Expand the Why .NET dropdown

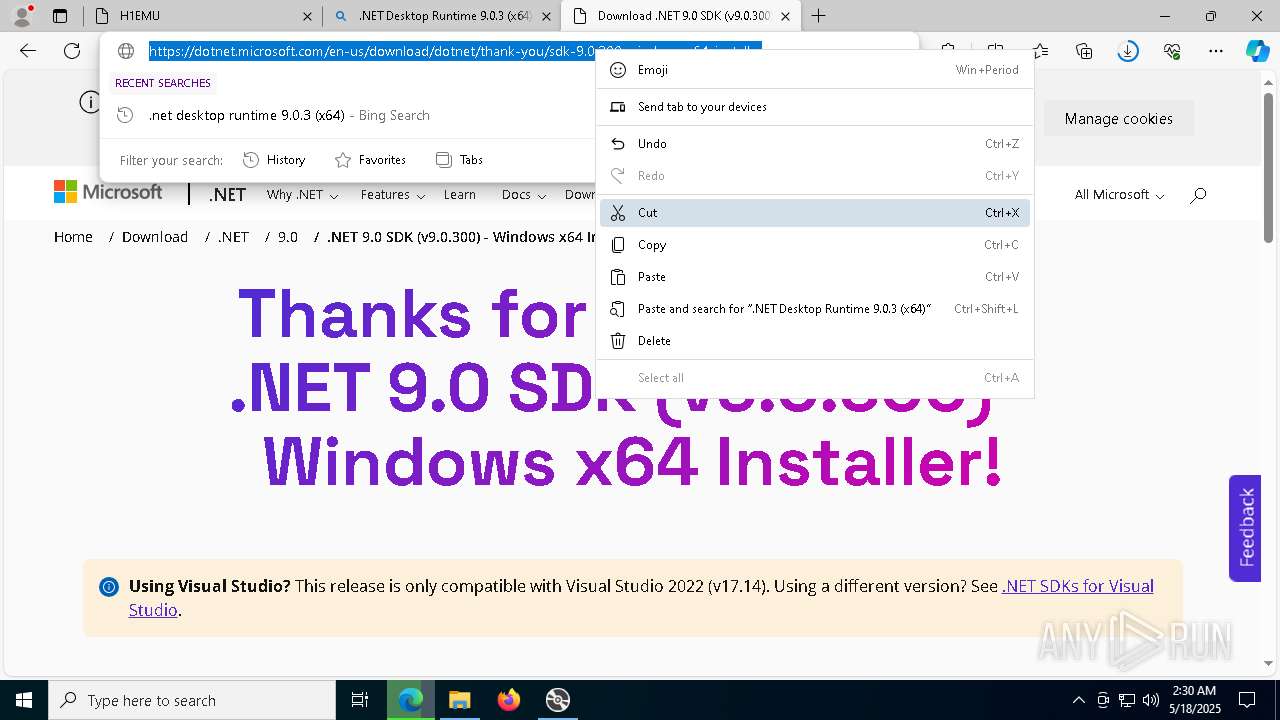[x=302, y=195]
